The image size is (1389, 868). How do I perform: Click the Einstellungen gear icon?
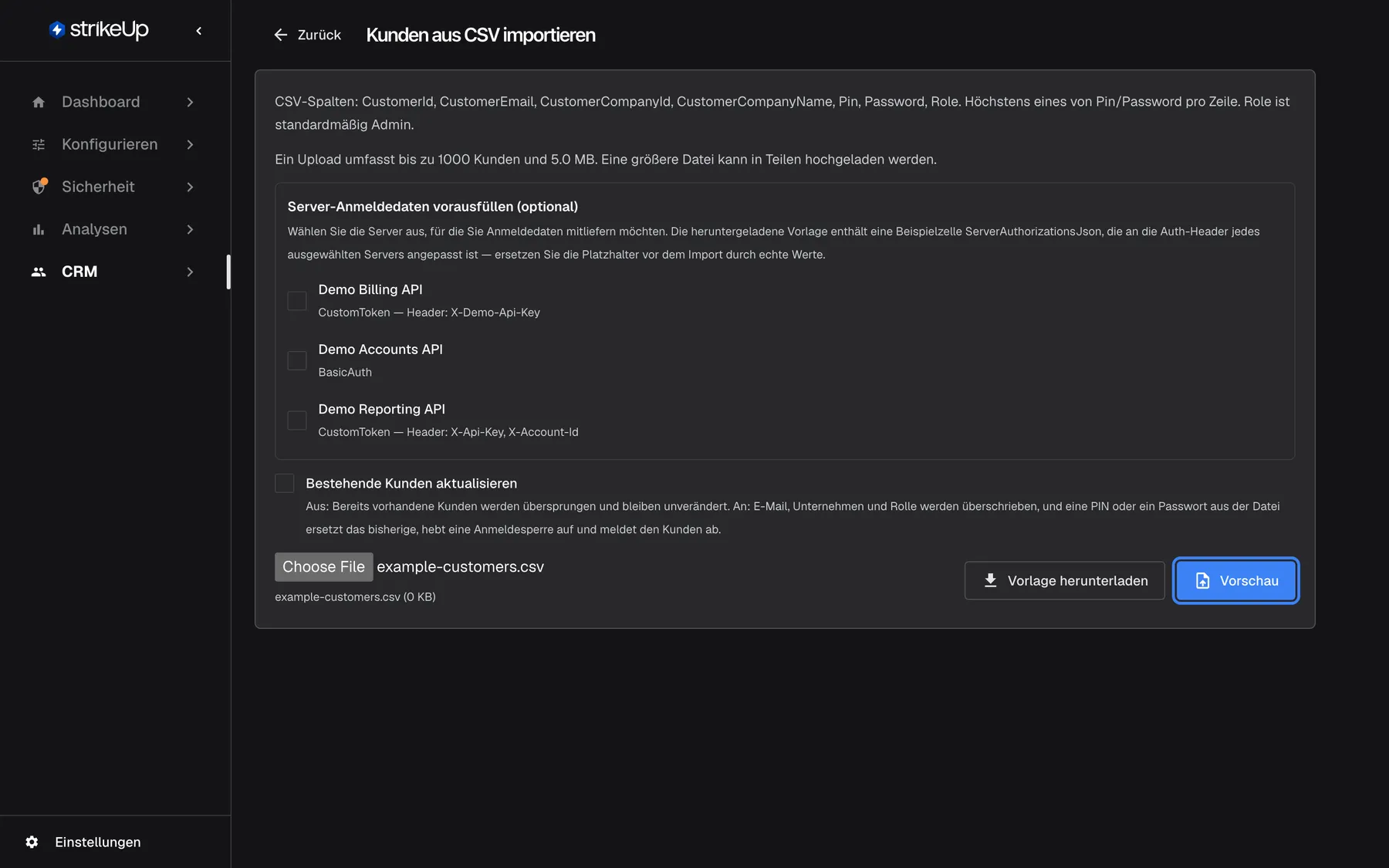click(32, 842)
